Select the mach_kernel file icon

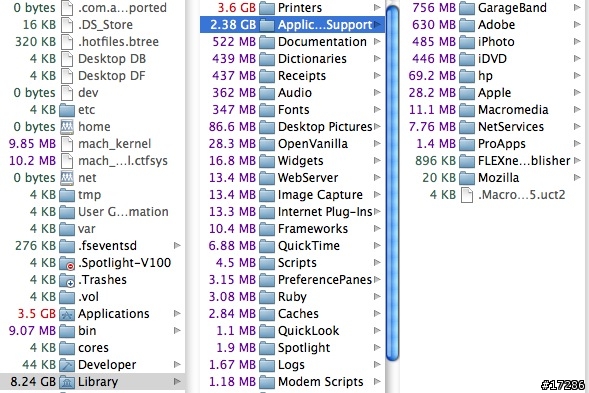point(67,144)
